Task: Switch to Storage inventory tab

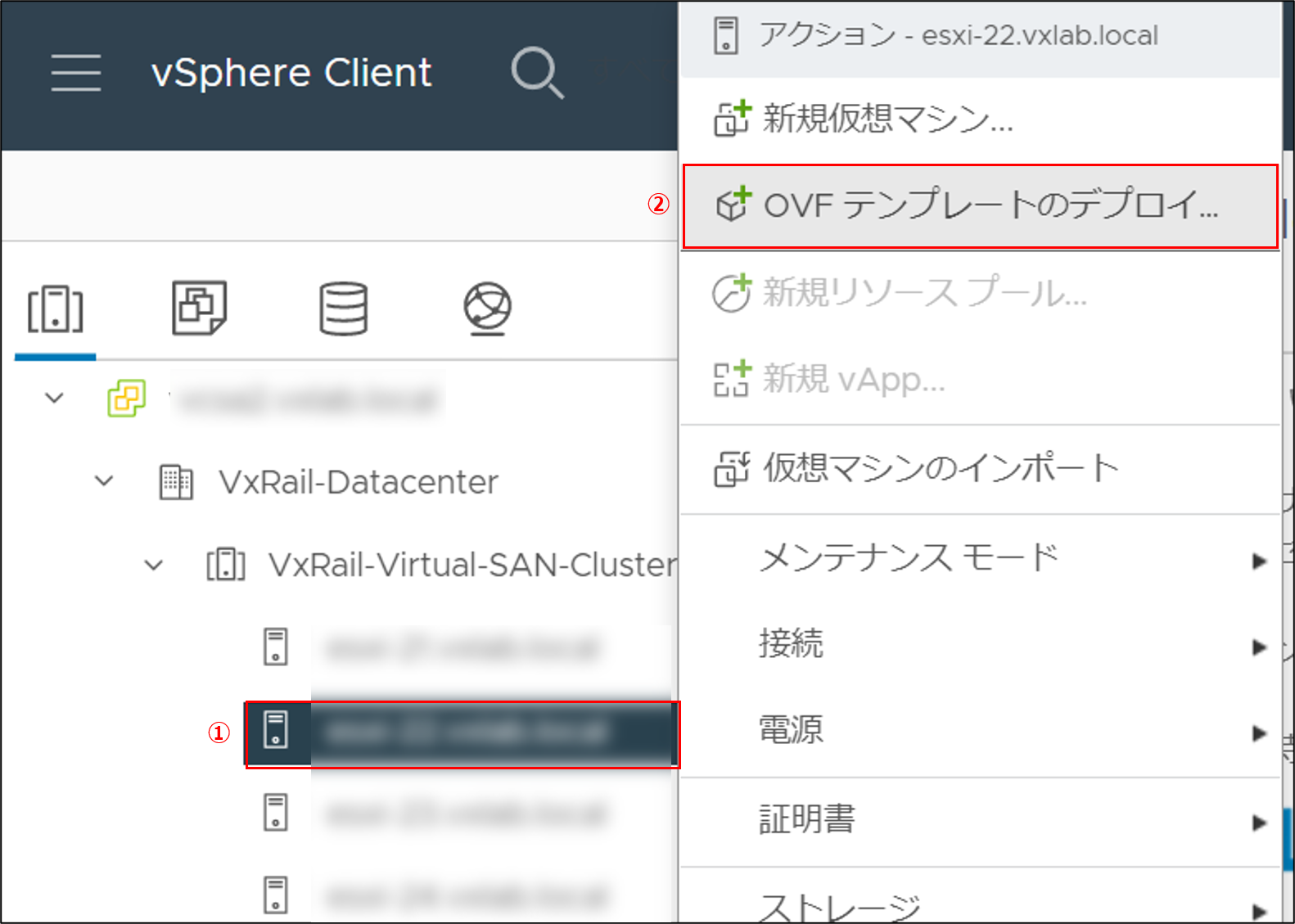Action: 343,309
